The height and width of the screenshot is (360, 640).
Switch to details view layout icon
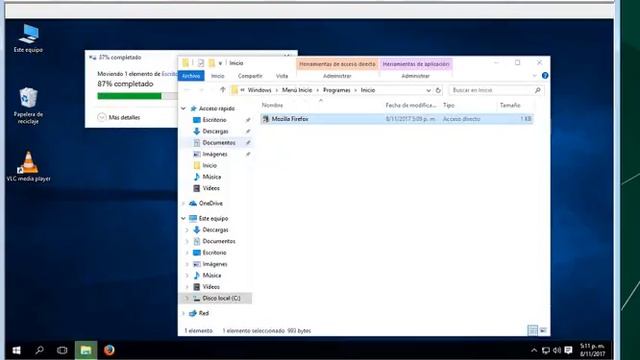[x=533, y=330]
